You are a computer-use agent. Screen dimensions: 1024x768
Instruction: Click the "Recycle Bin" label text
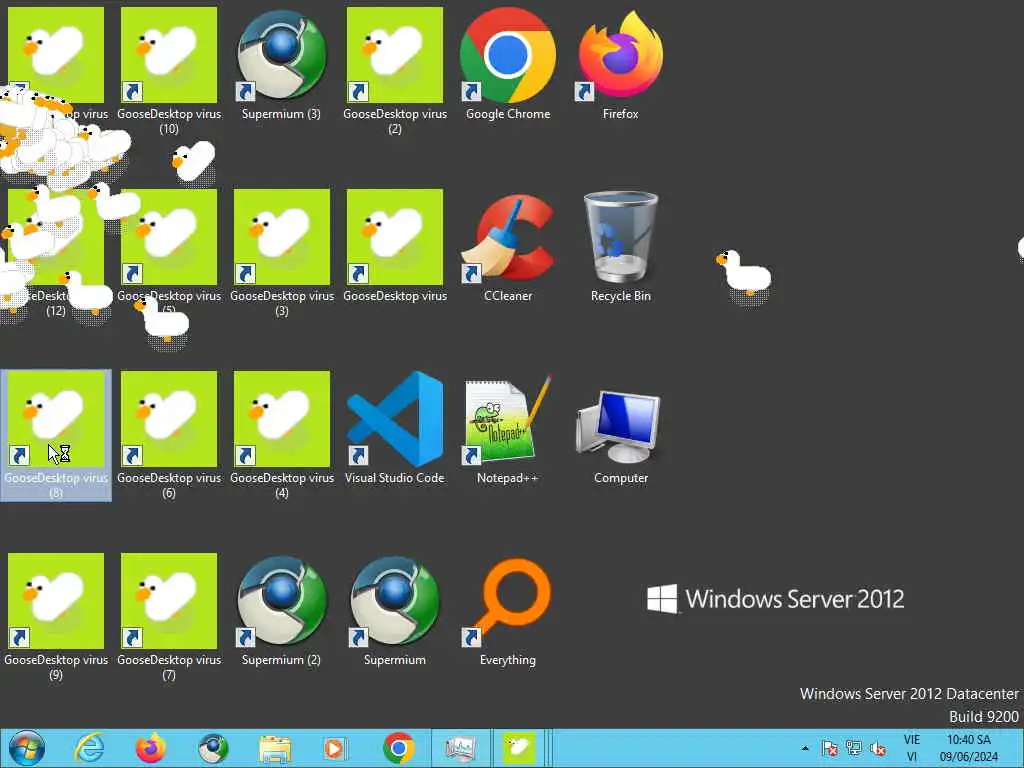pyautogui.click(x=620, y=296)
